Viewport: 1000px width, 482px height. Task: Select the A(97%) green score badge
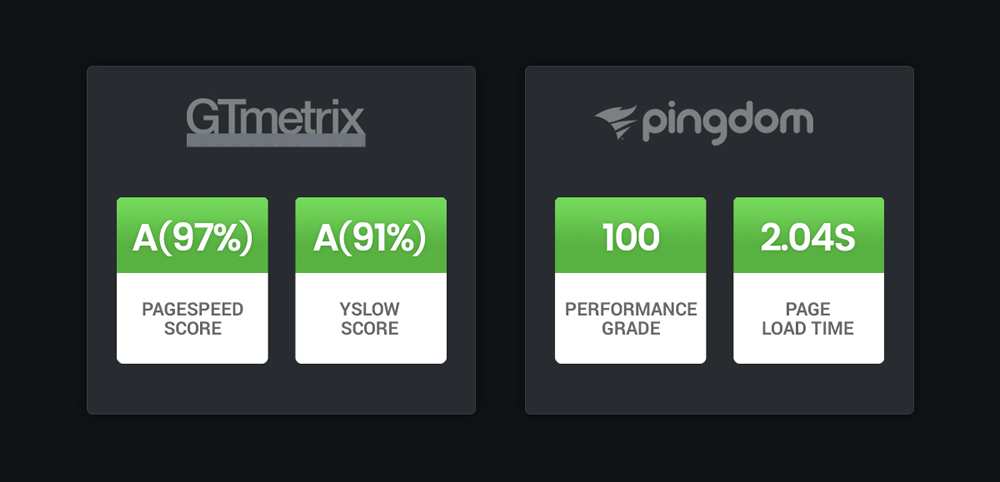pyautogui.click(x=192, y=236)
